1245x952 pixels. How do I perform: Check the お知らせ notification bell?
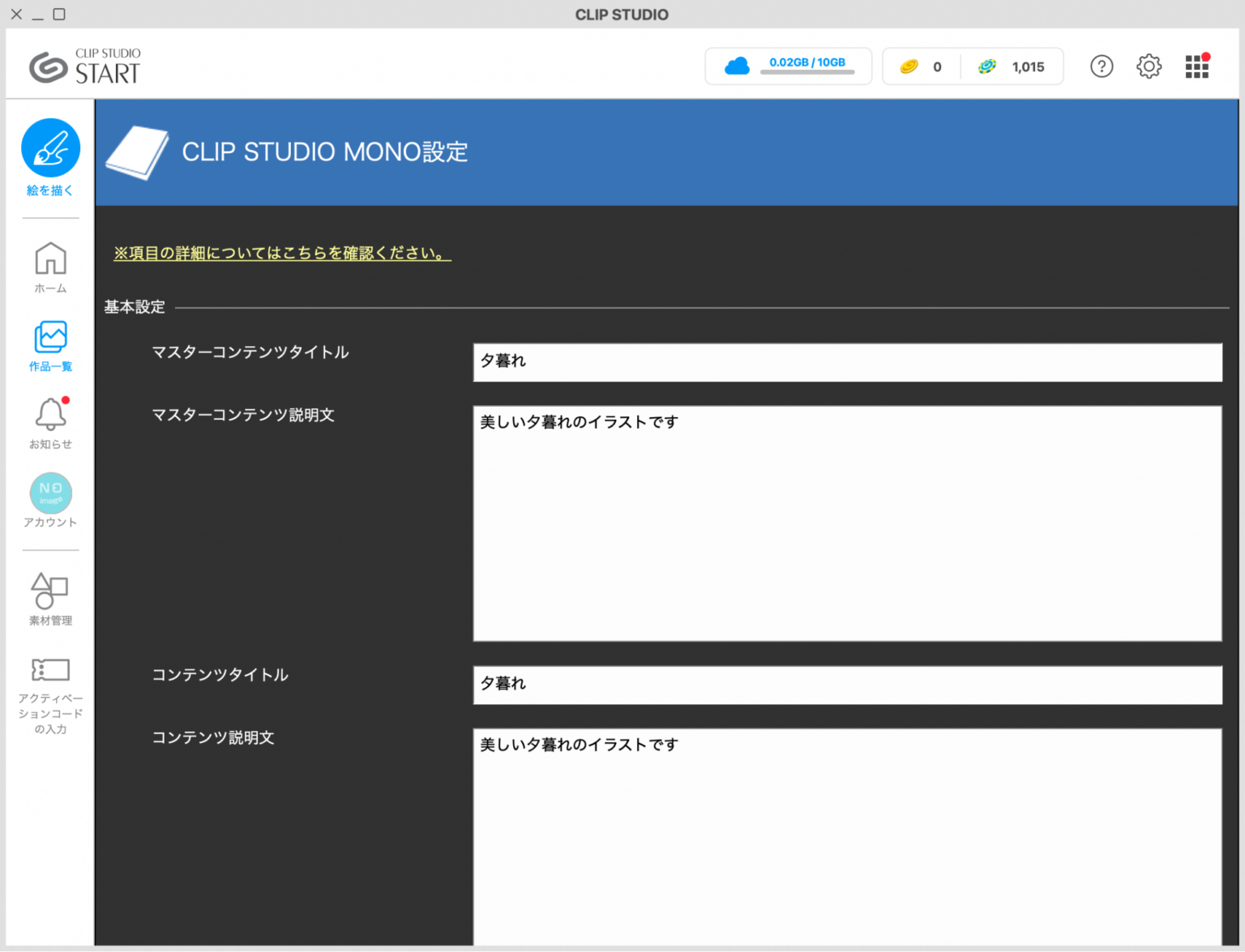[x=50, y=414]
